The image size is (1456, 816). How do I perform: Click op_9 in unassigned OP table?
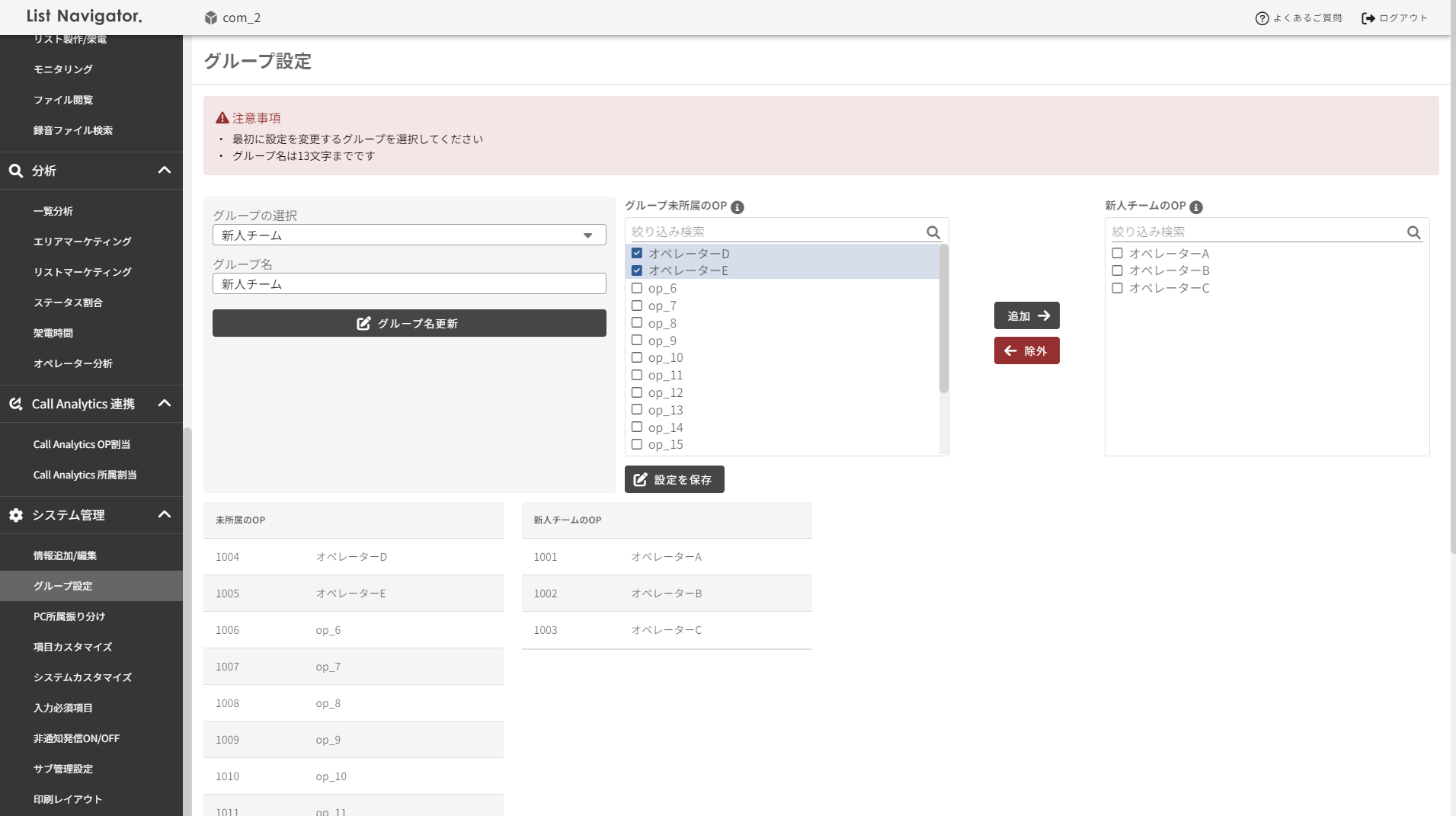(x=328, y=740)
